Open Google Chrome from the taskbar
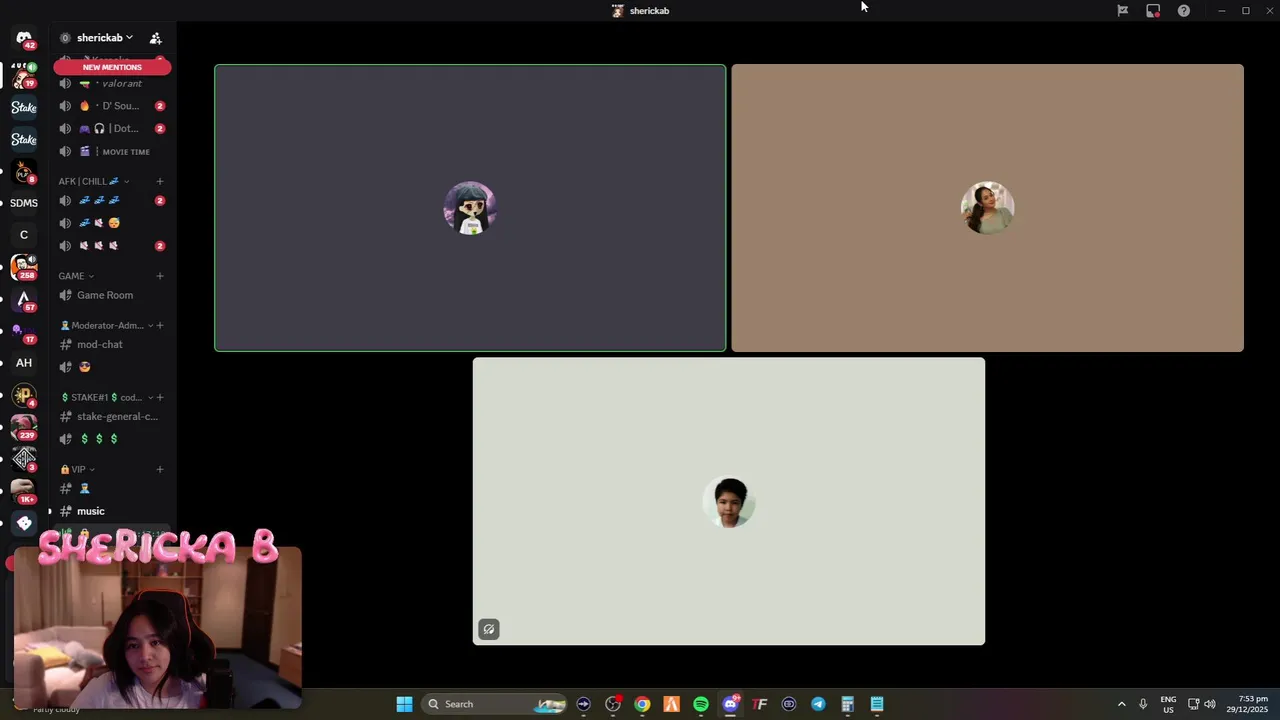 point(642,704)
